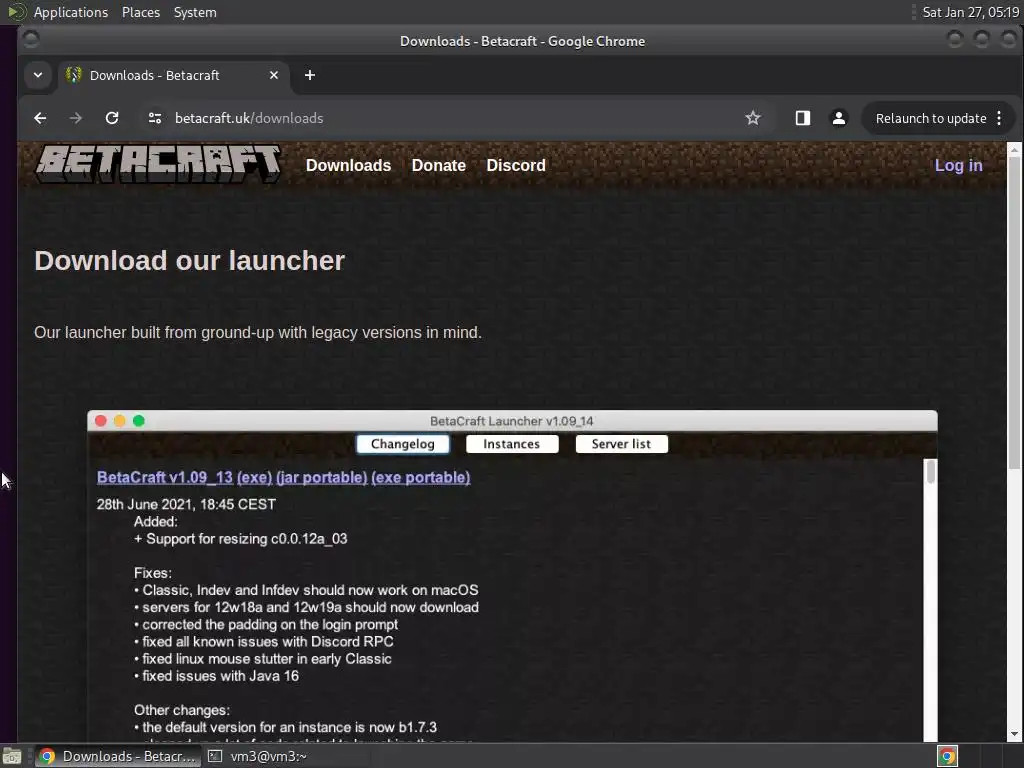Open the Places menu

[141, 12]
